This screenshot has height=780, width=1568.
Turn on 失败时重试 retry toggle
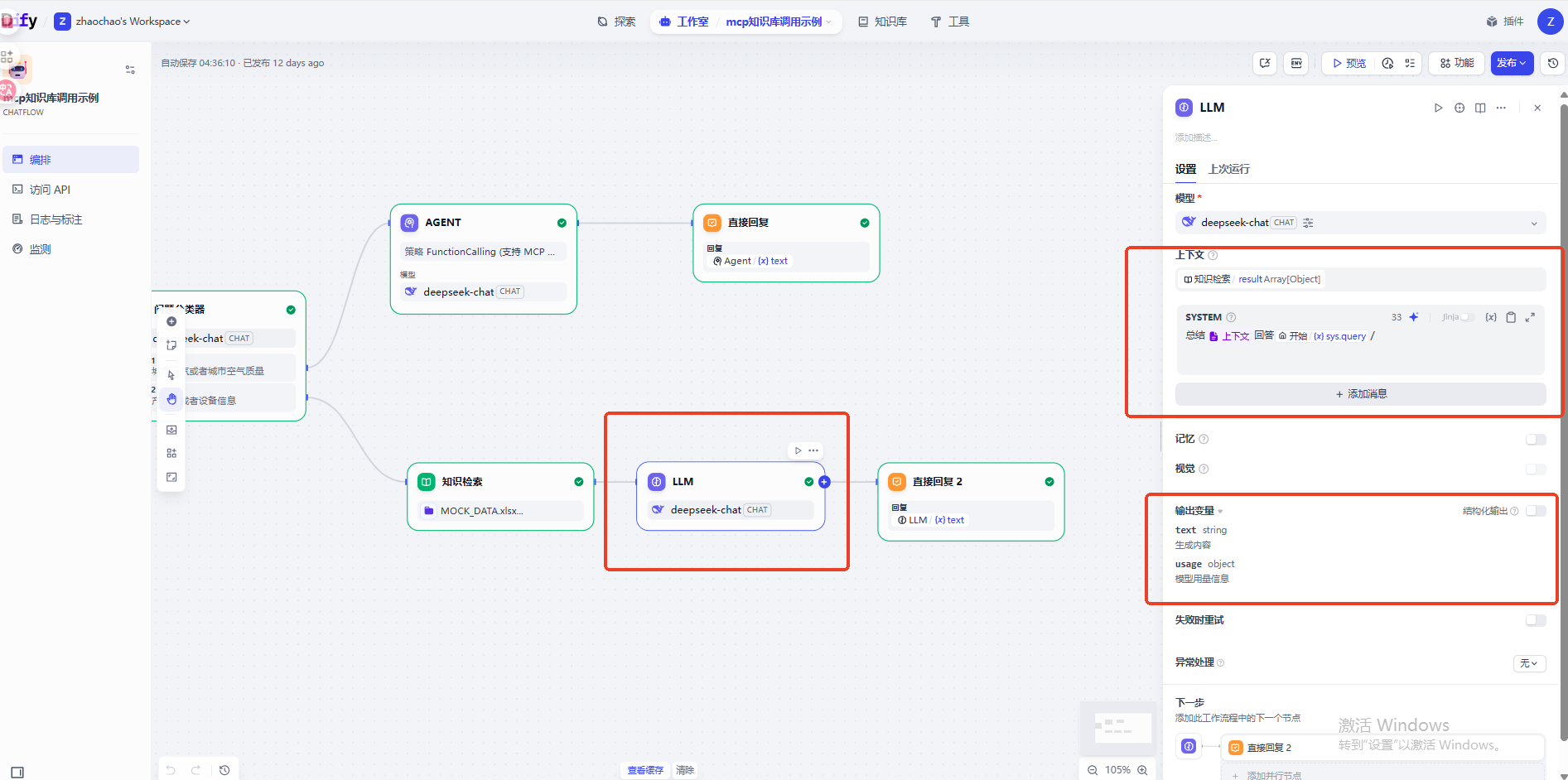[1535, 620]
